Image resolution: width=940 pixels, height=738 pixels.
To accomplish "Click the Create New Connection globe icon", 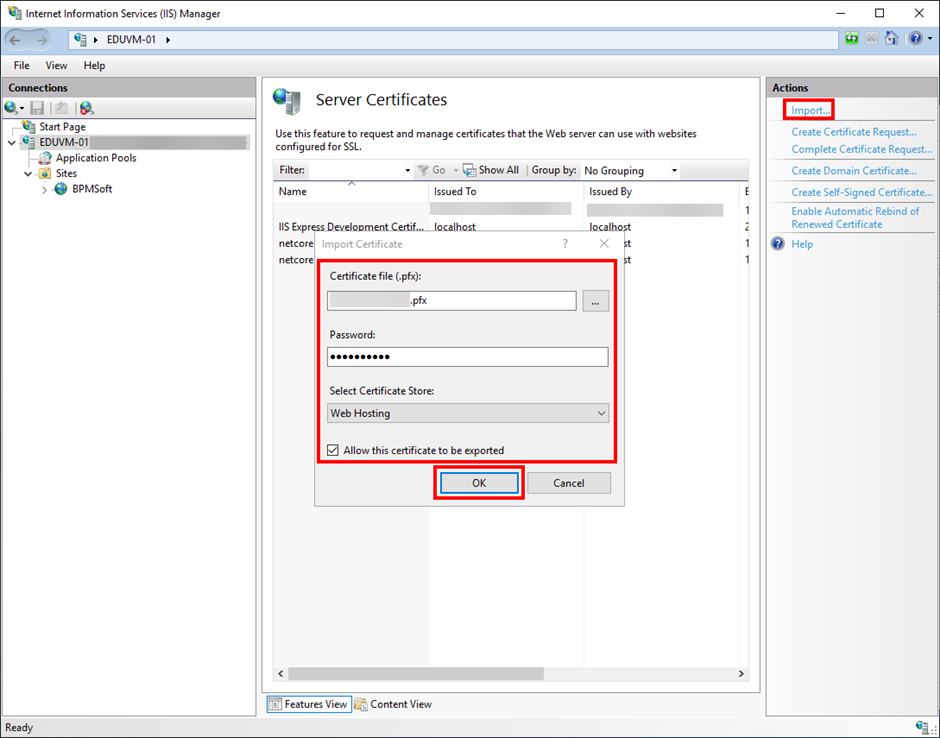I will [x=11, y=108].
